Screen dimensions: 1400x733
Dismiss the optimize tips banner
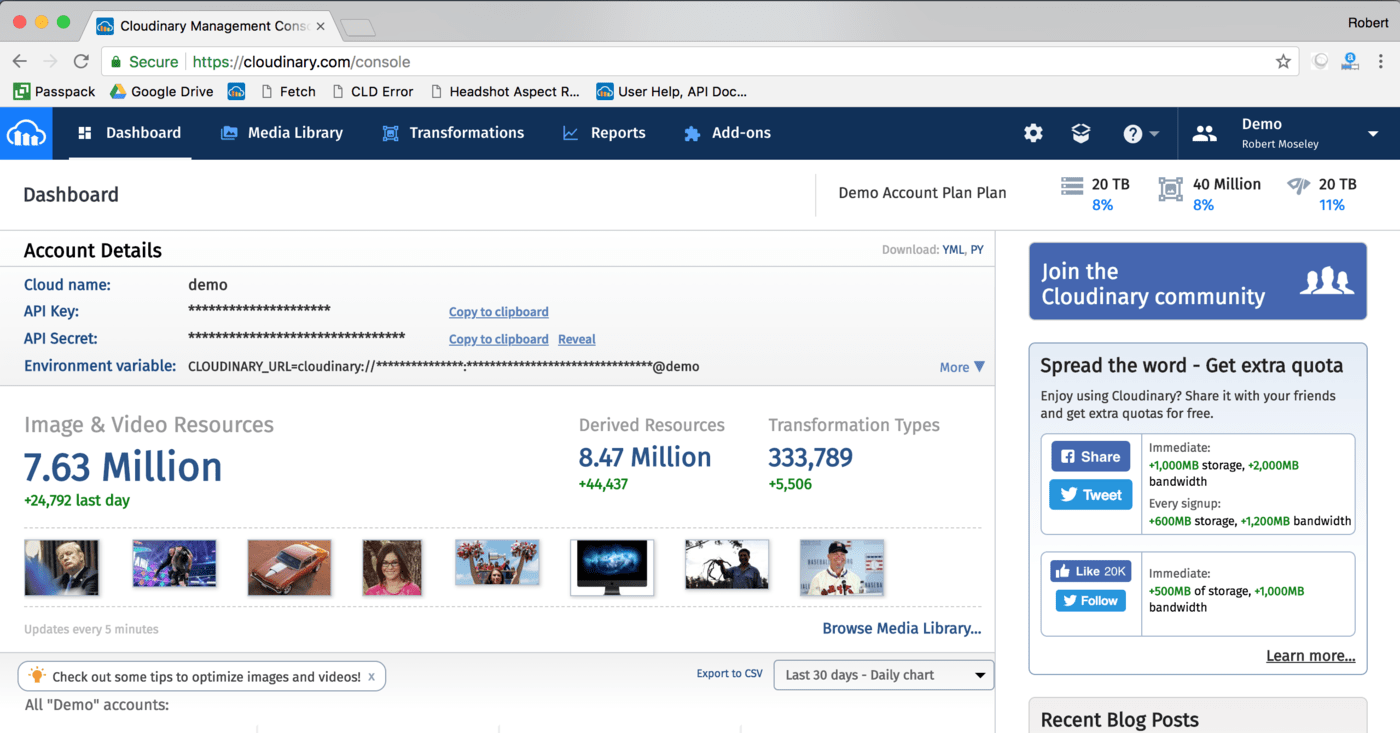[x=371, y=677]
